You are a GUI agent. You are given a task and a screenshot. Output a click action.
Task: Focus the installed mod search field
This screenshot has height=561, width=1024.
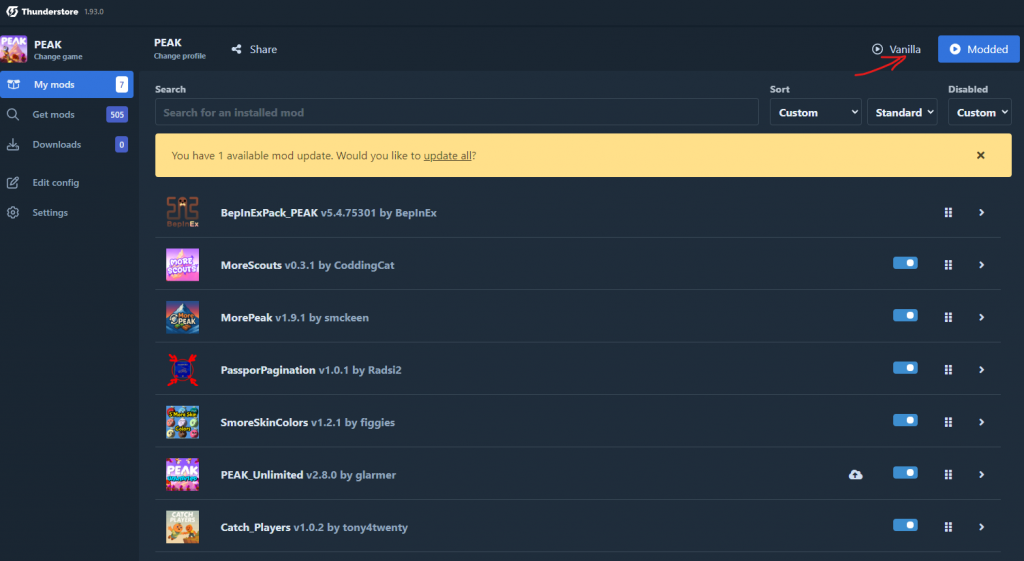tap(456, 112)
